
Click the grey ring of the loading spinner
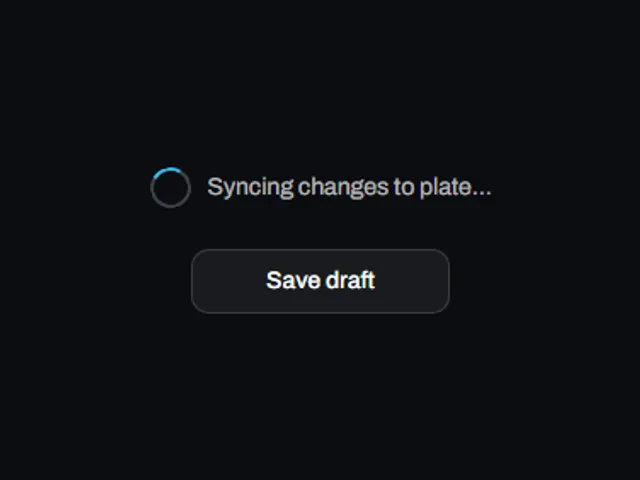[x=171, y=206]
